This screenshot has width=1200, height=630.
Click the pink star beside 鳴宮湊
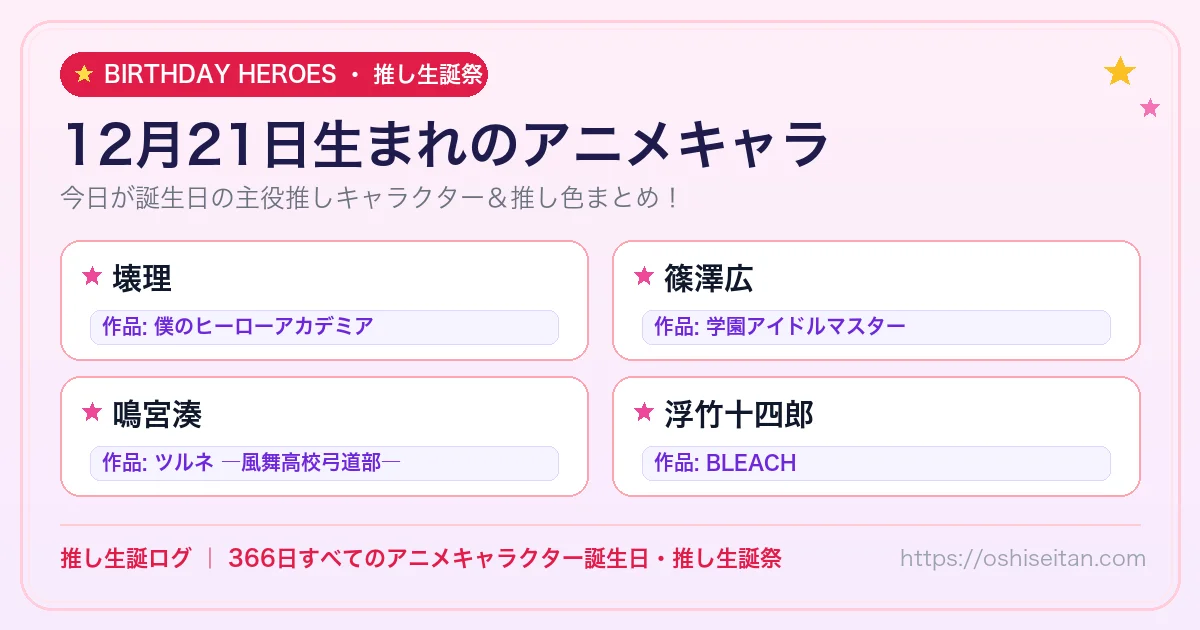[x=92, y=412]
